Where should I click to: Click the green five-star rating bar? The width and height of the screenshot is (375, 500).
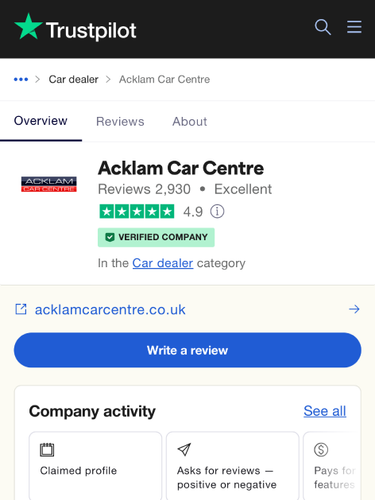137,211
